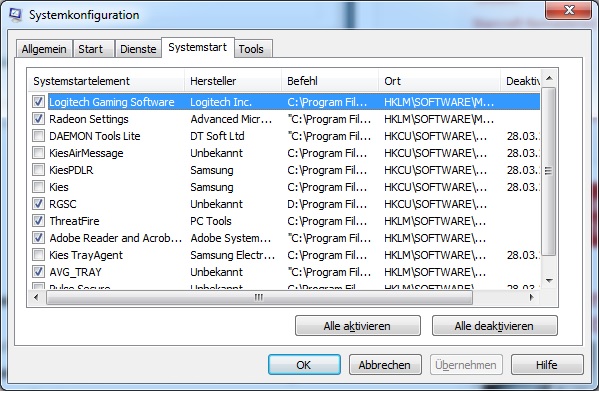Screen dimensions: 599x393
Task: Click the horizontal scroll right arrow
Action: (x=531, y=297)
